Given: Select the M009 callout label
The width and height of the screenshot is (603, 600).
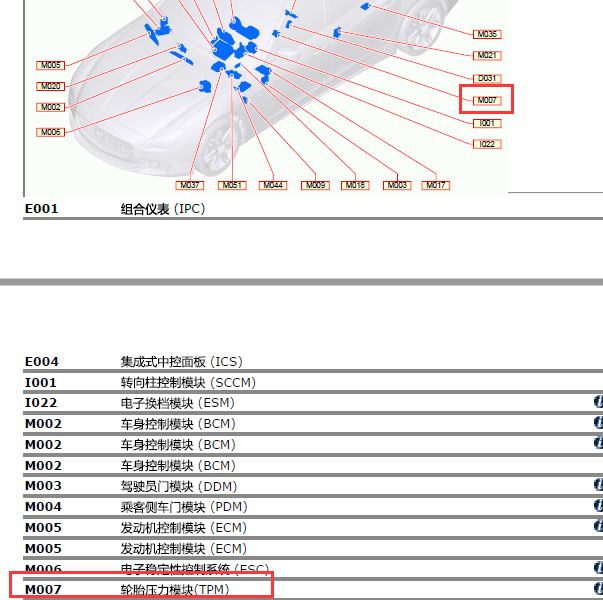Looking at the screenshot, I should [x=315, y=185].
